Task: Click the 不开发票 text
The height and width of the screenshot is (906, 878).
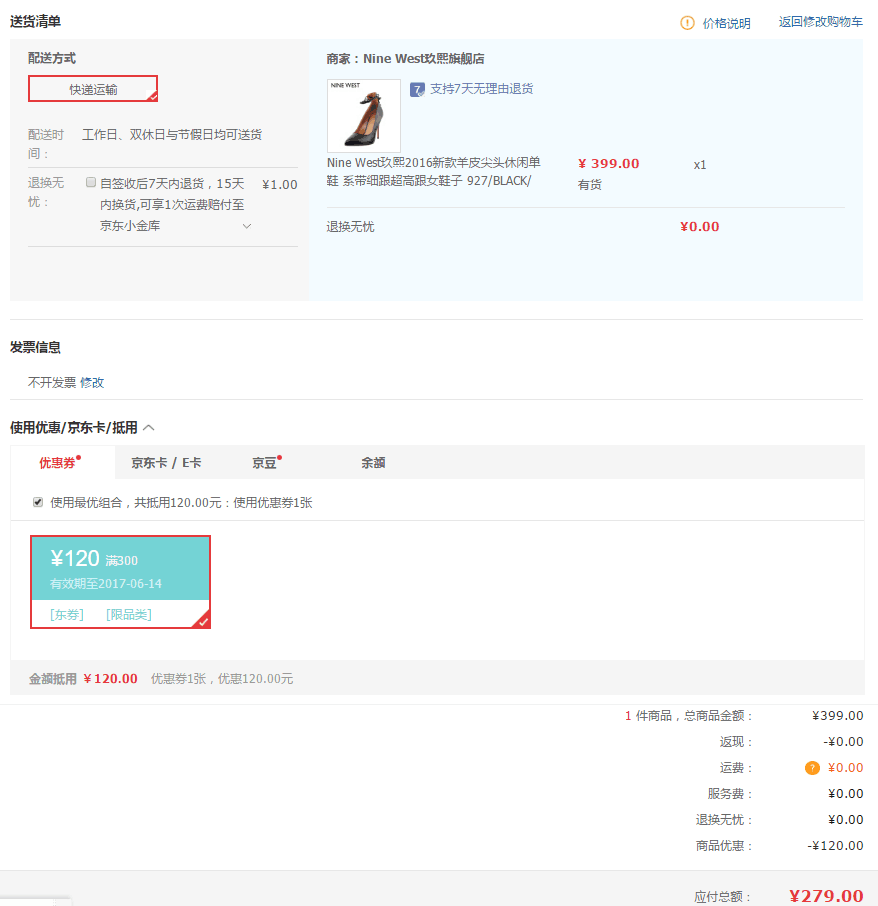Action: coord(52,383)
